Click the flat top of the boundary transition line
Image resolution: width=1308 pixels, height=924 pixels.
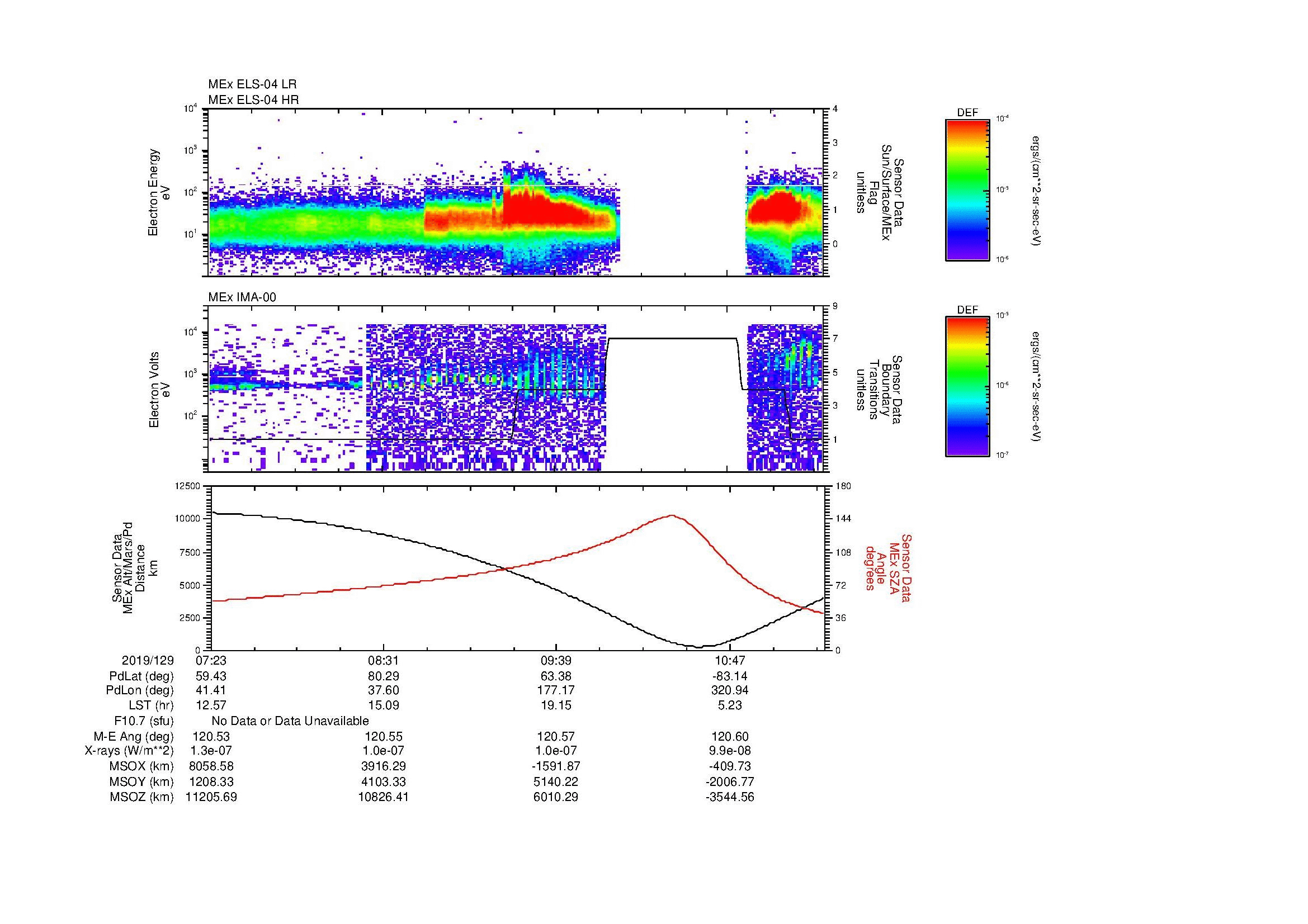pyautogui.click(x=672, y=339)
